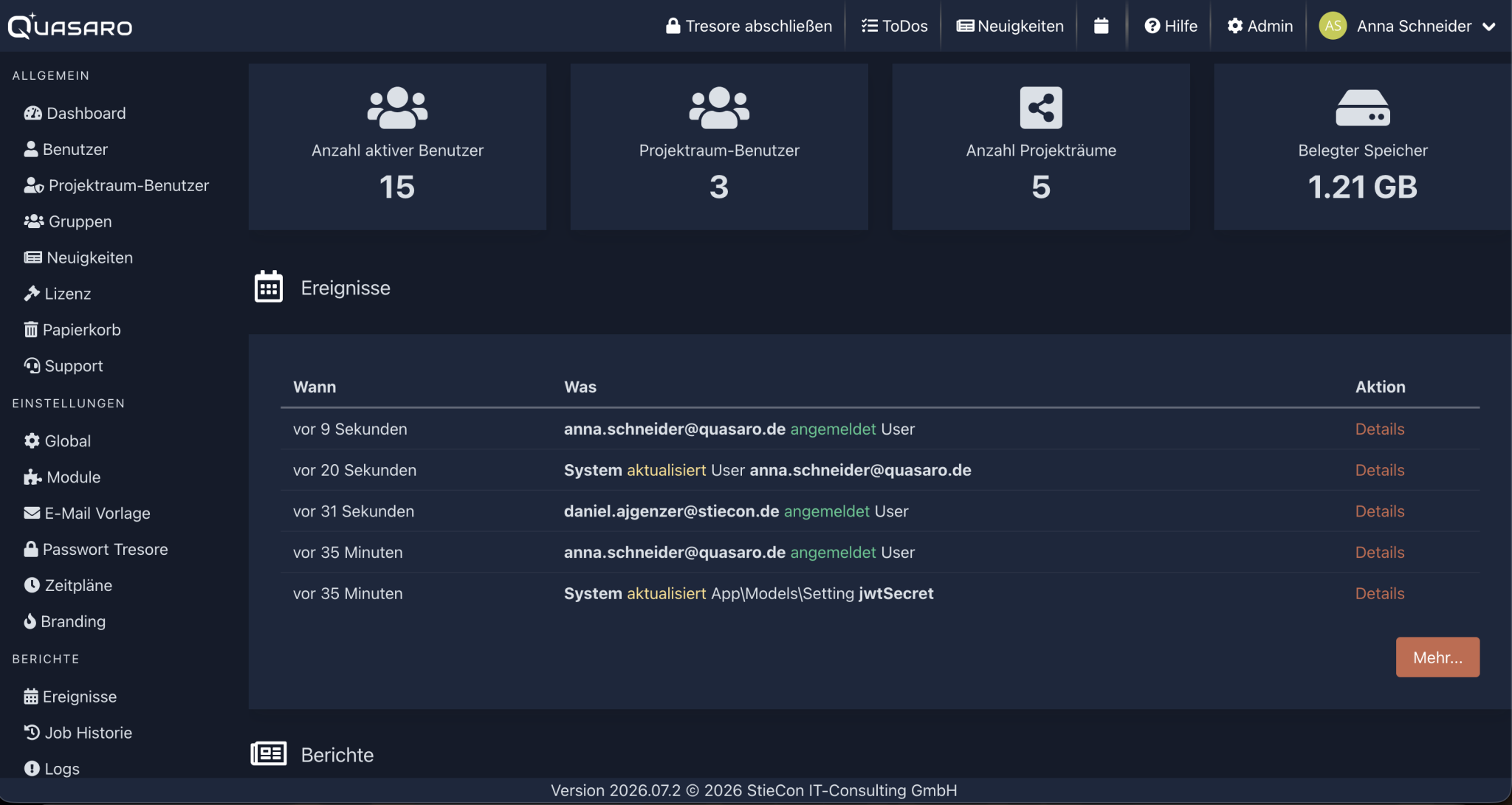Open Details for jwtSecret setting event

coord(1380,594)
